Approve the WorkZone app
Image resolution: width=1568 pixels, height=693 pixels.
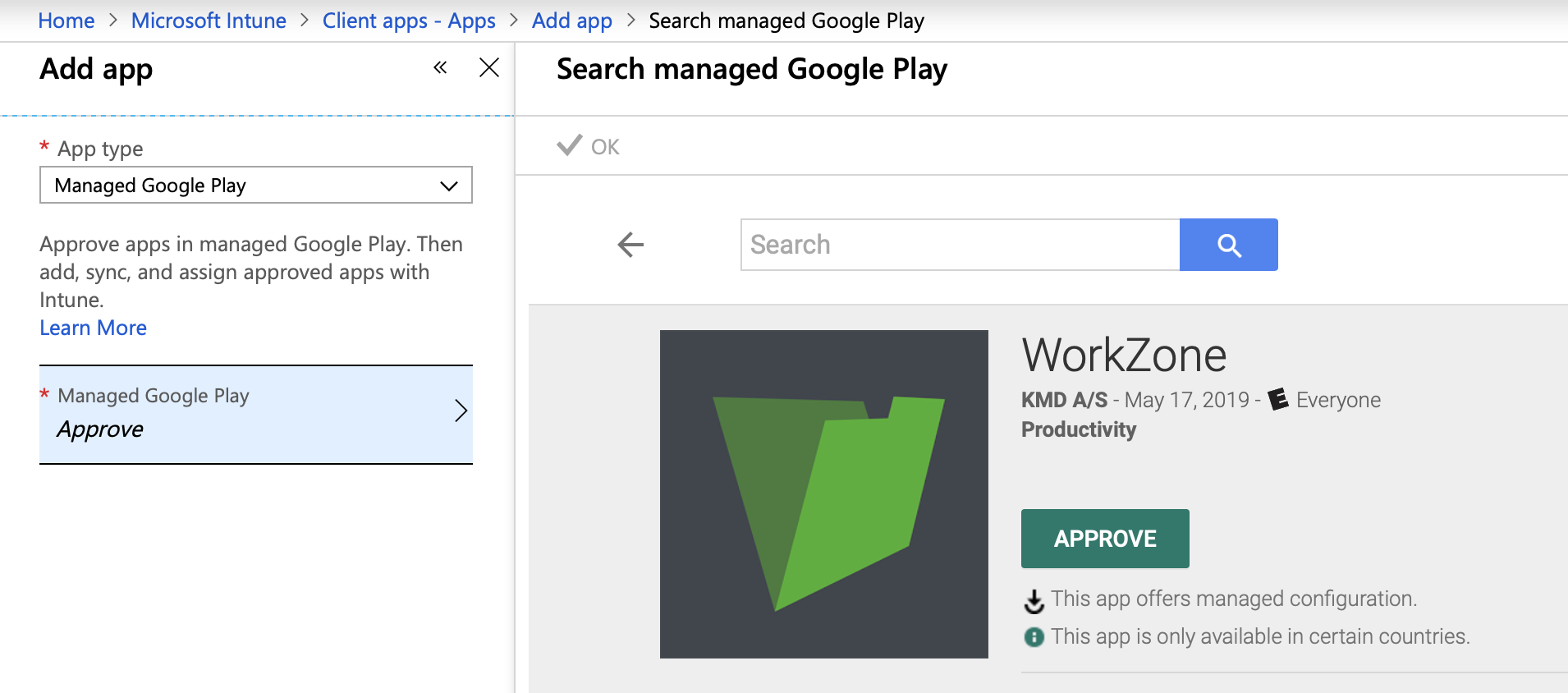tap(1105, 539)
